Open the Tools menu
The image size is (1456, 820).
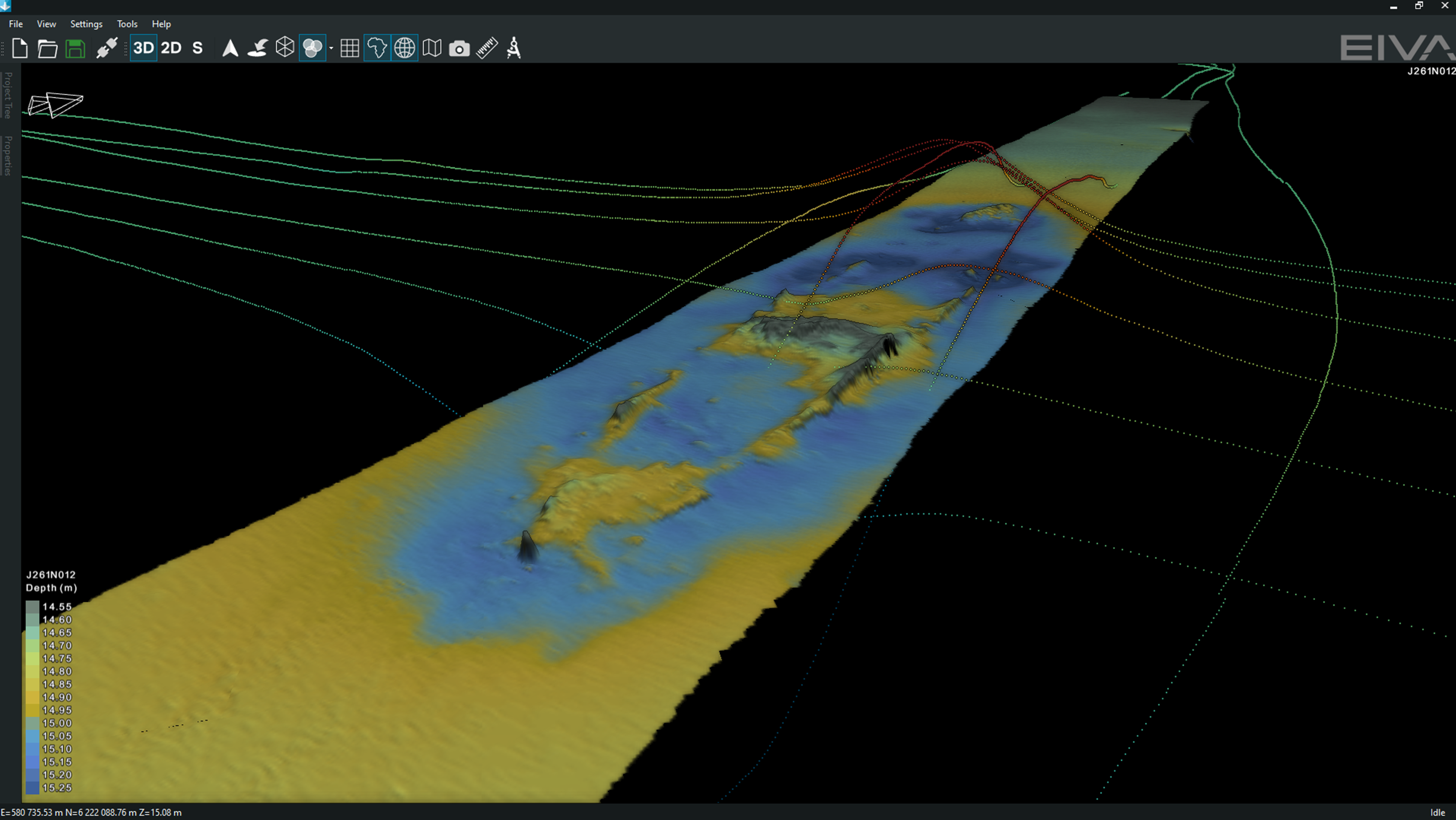(127, 24)
